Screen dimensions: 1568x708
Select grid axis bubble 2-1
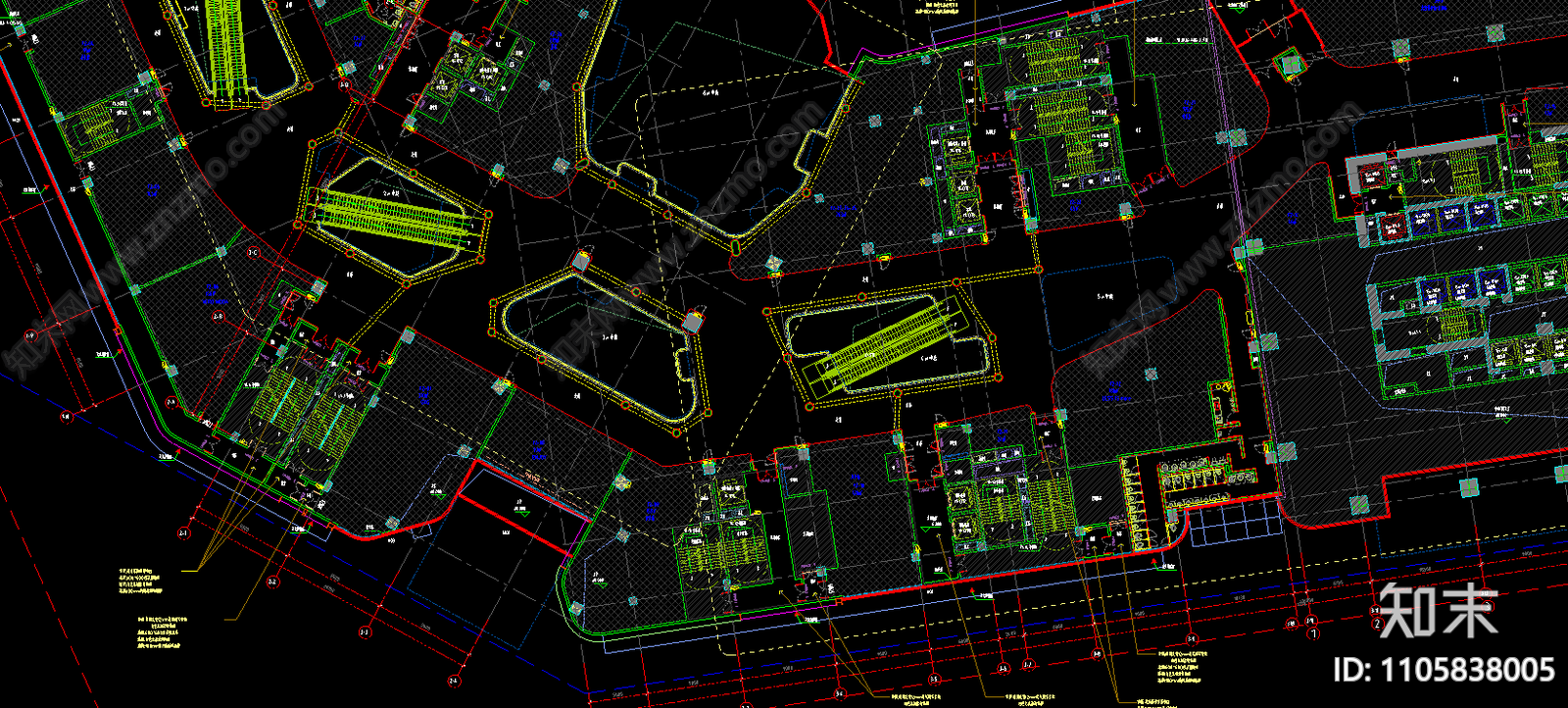coord(183,533)
